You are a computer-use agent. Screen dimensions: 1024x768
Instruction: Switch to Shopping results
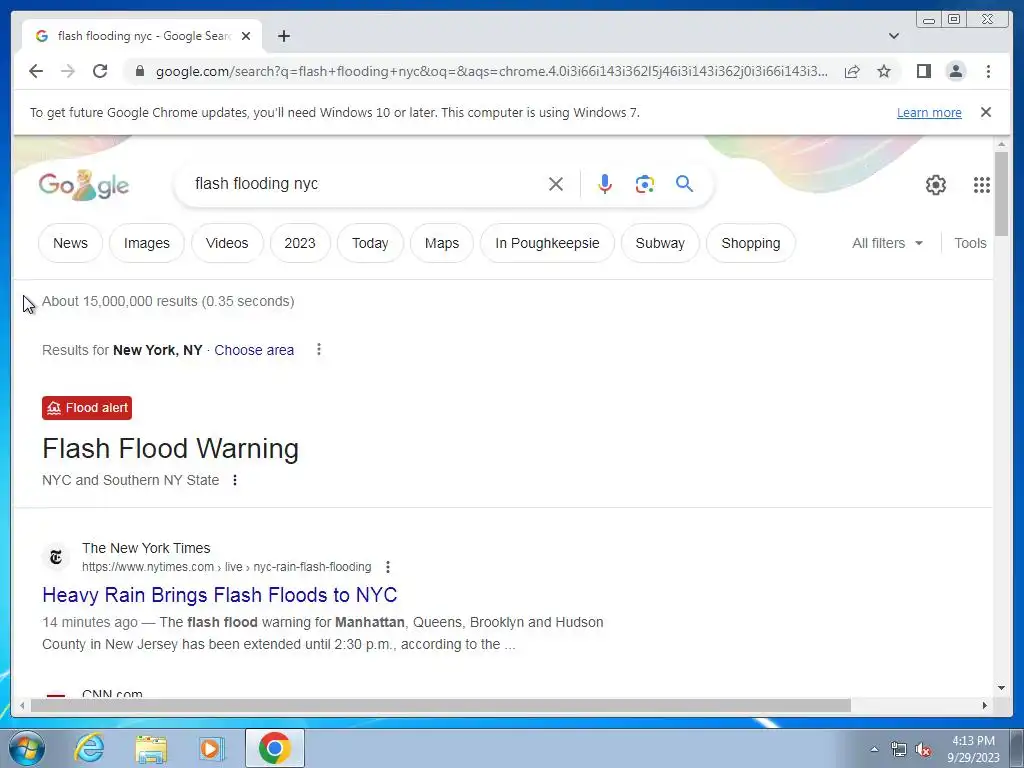[x=750, y=243]
